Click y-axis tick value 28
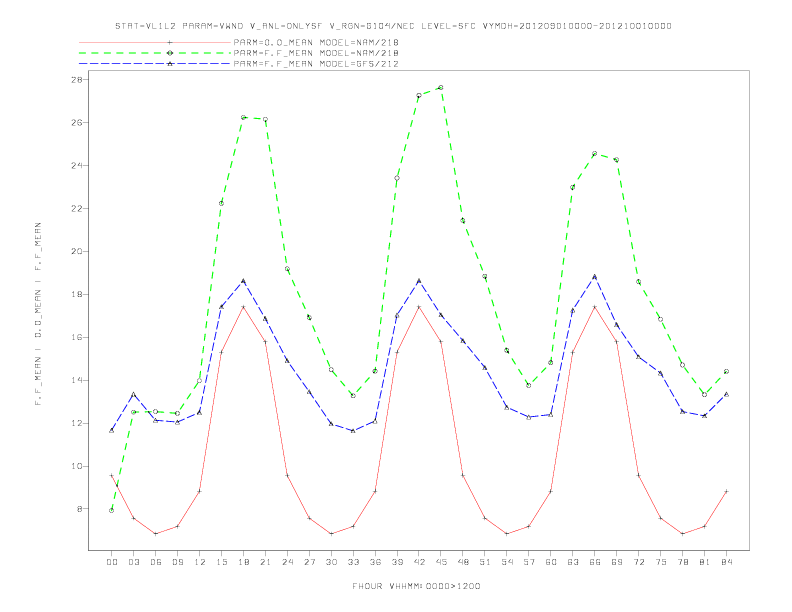The image size is (792, 612). coord(77,80)
